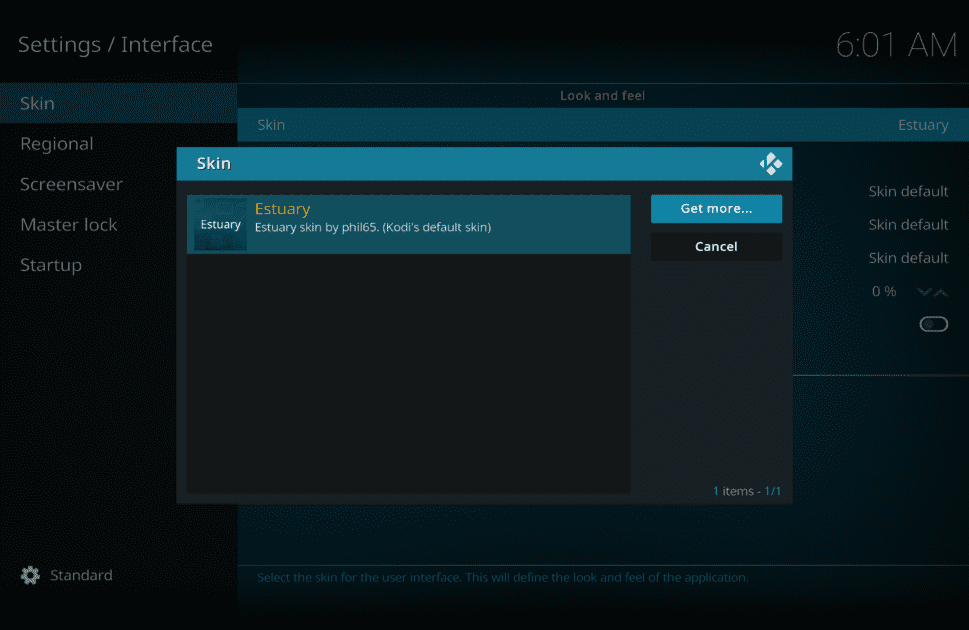Click the Standard settings level label
The image size is (969, 630).
point(81,575)
